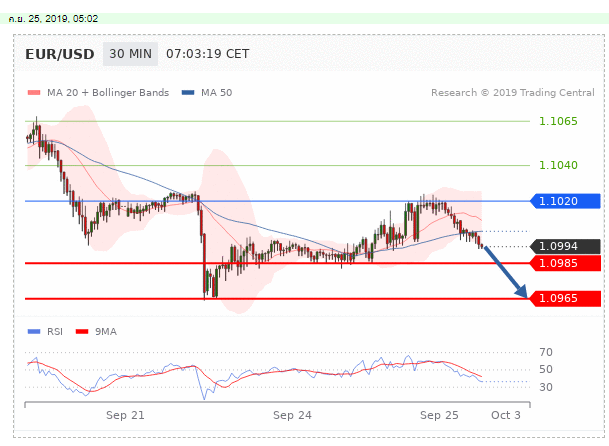Click the black 1.0994 current price tag
Viewport: 609px width, 446px height.
point(566,246)
